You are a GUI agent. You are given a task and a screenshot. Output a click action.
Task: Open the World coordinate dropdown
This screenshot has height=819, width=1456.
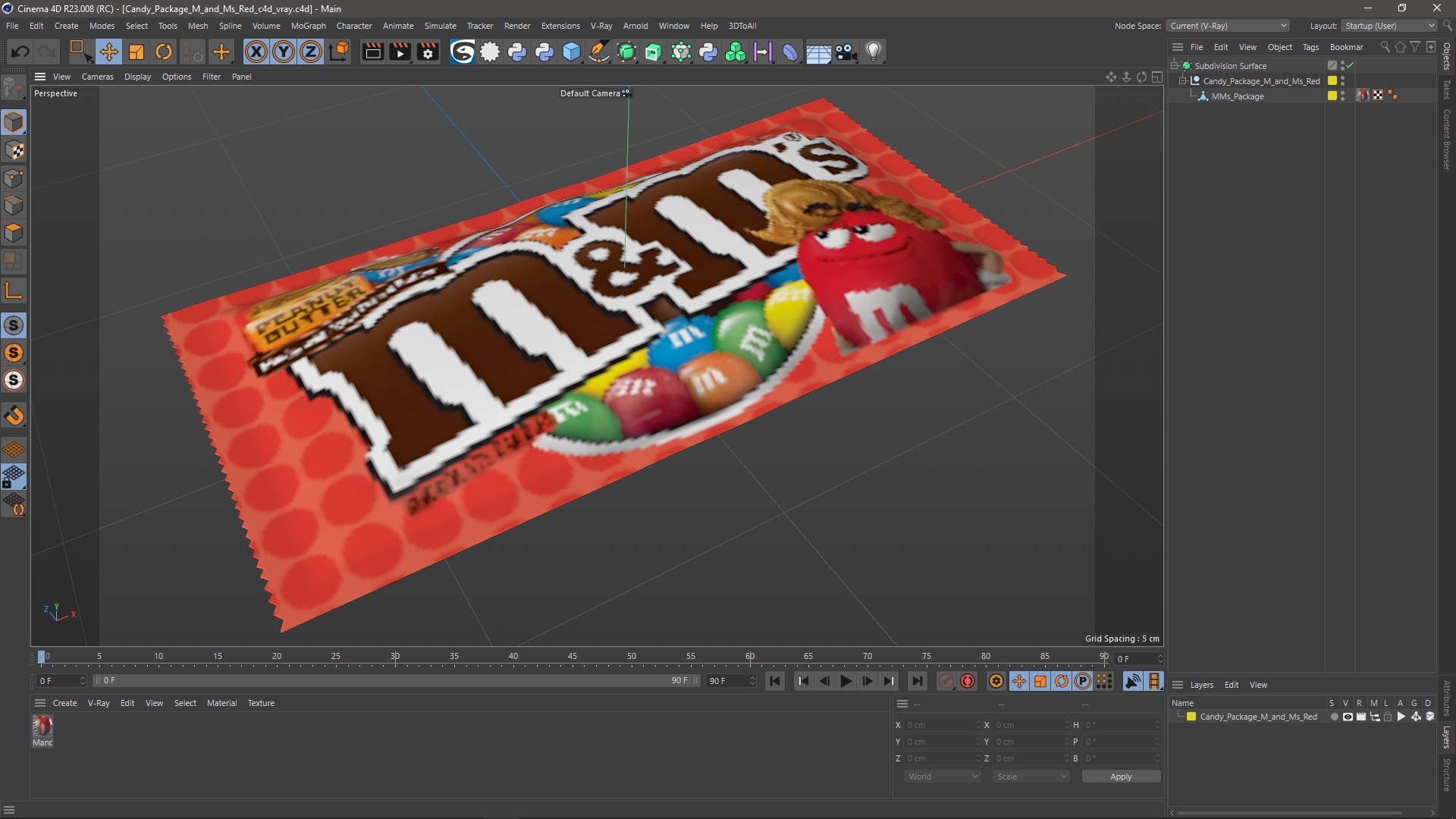943,777
